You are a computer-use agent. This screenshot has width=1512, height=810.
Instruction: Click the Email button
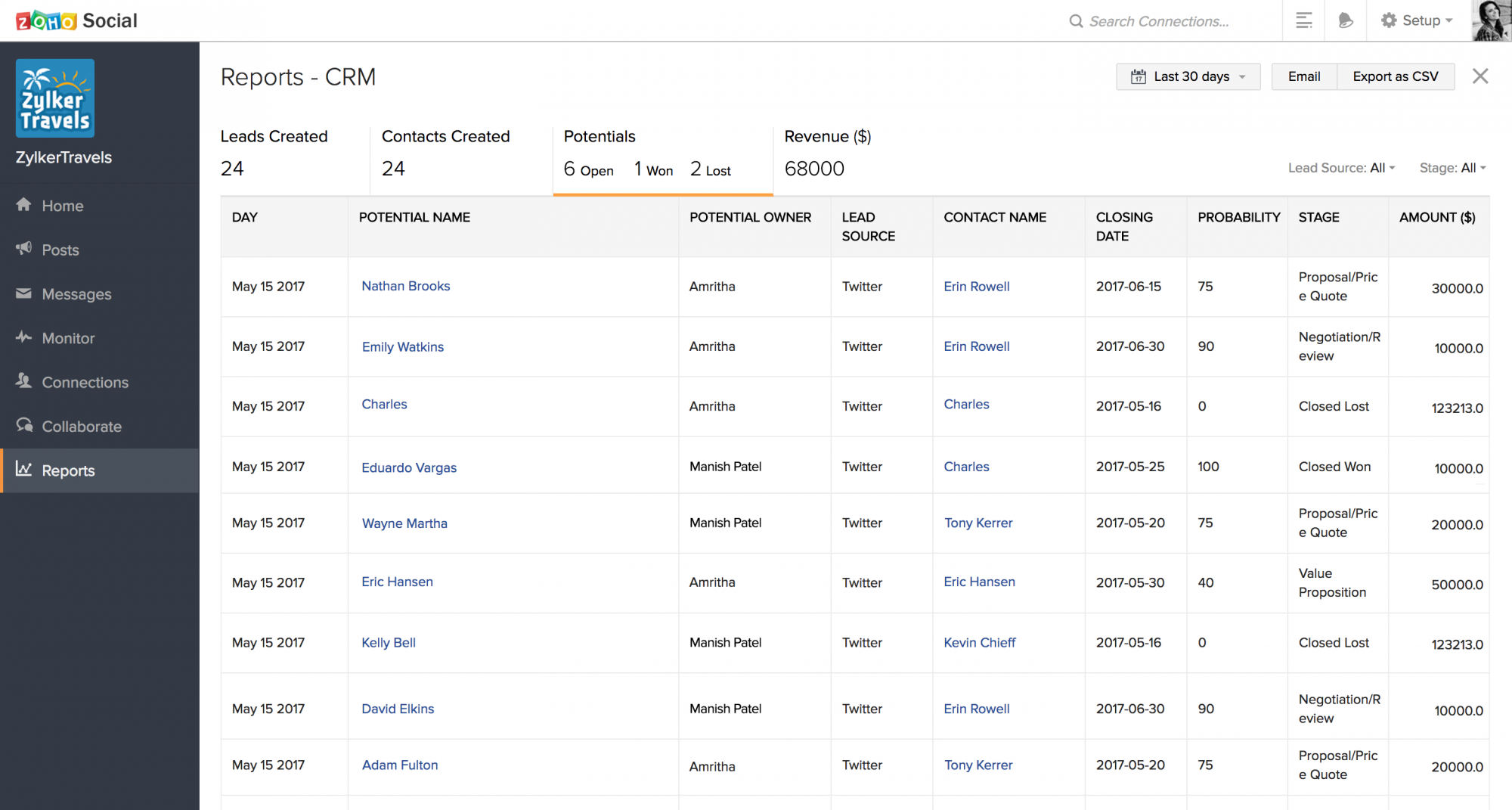coord(1304,76)
